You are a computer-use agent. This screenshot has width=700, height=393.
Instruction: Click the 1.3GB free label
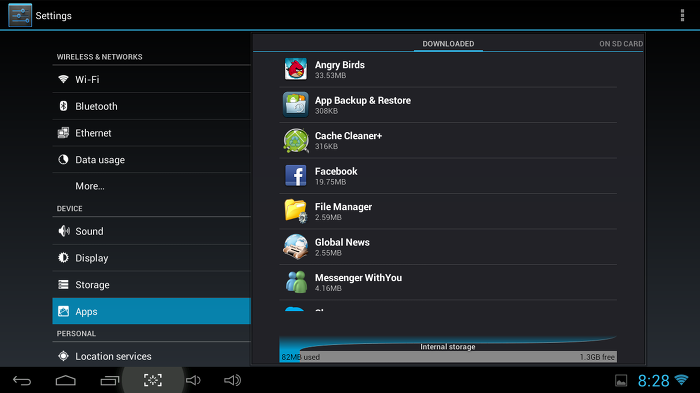click(597, 357)
